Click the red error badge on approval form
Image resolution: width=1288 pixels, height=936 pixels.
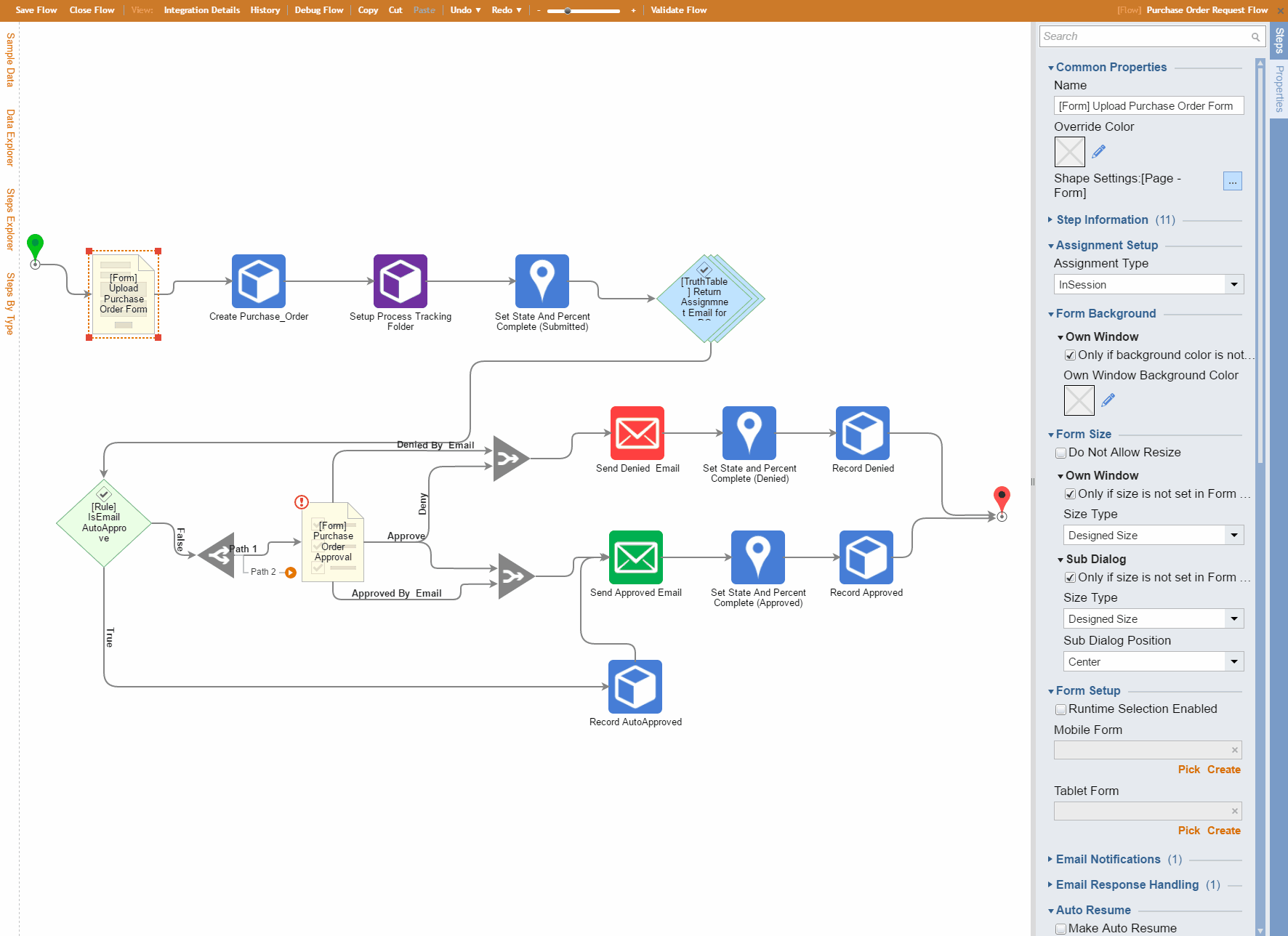tap(302, 502)
